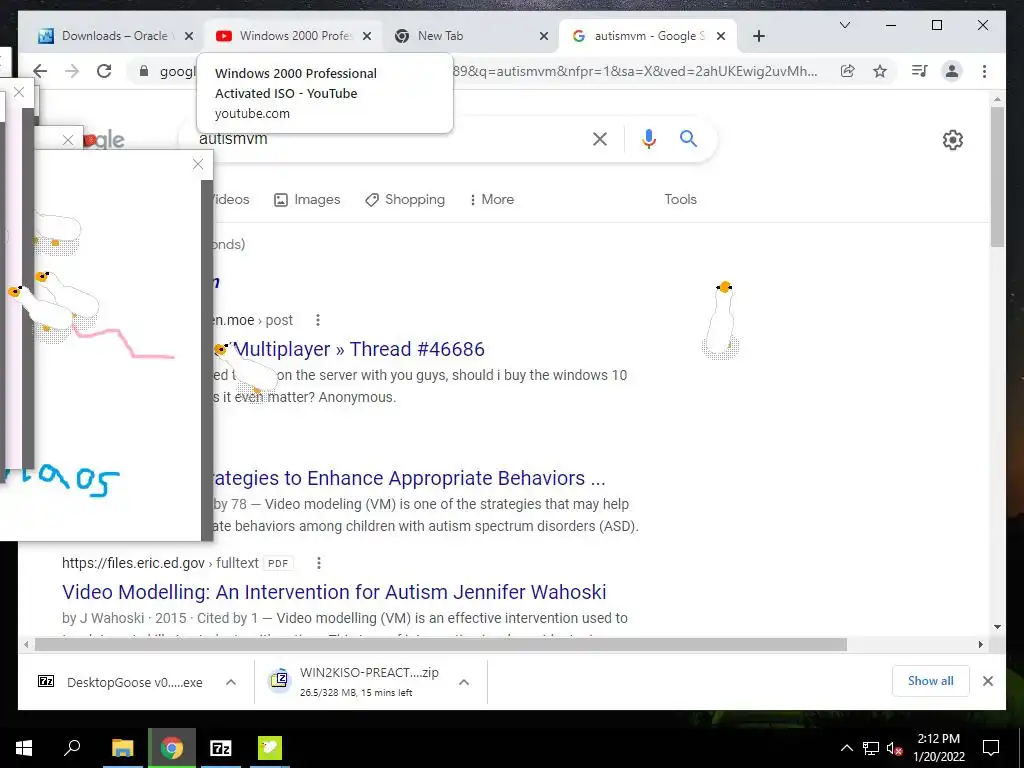The height and width of the screenshot is (768, 1024).
Task: Filter results by Images
Action: click(x=307, y=199)
